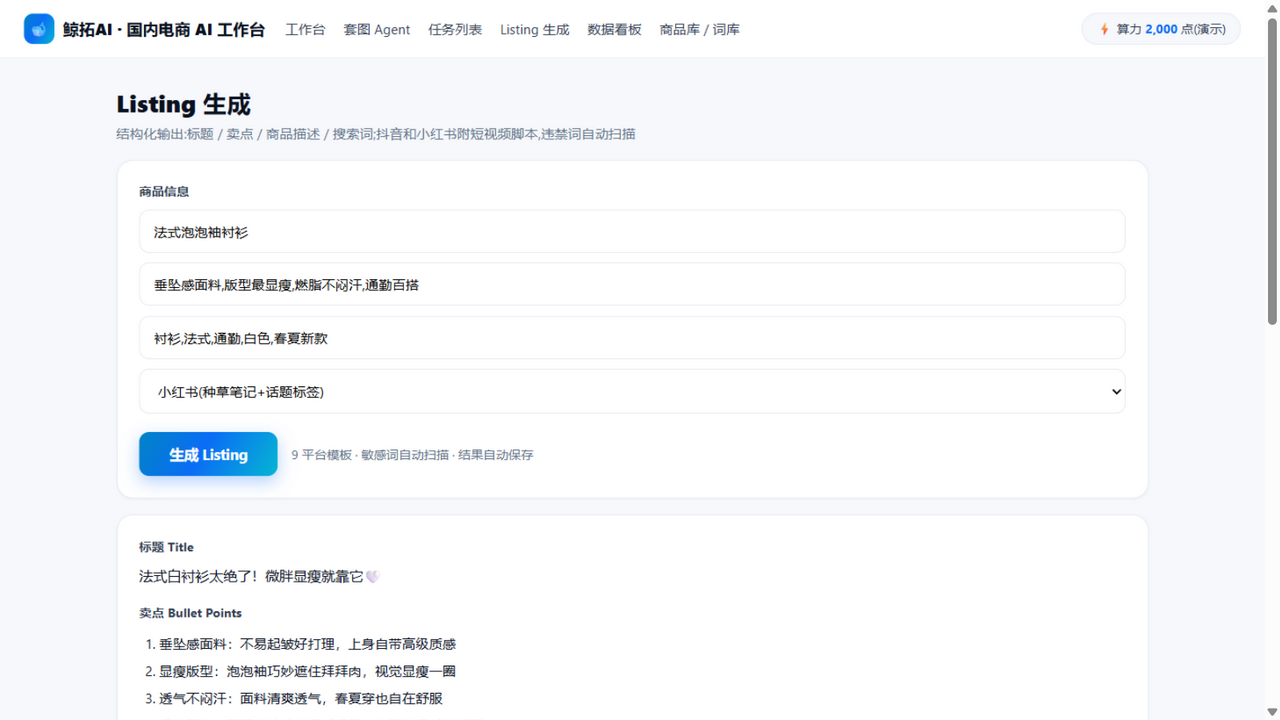Click the page's vertical scrollbar thumb

pyautogui.click(x=1272, y=170)
